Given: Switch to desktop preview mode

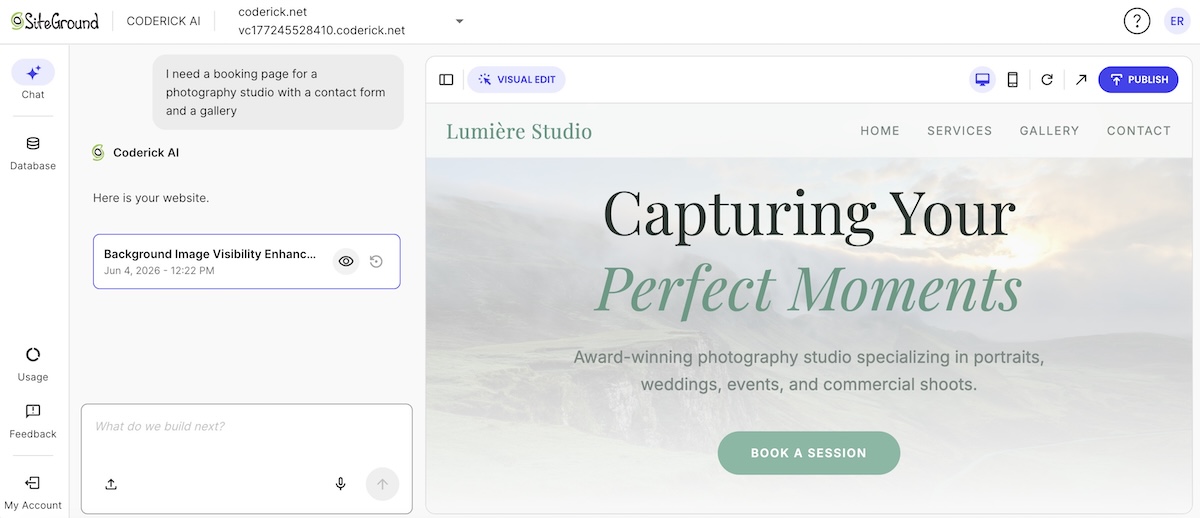Looking at the screenshot, I should point(982,80).
